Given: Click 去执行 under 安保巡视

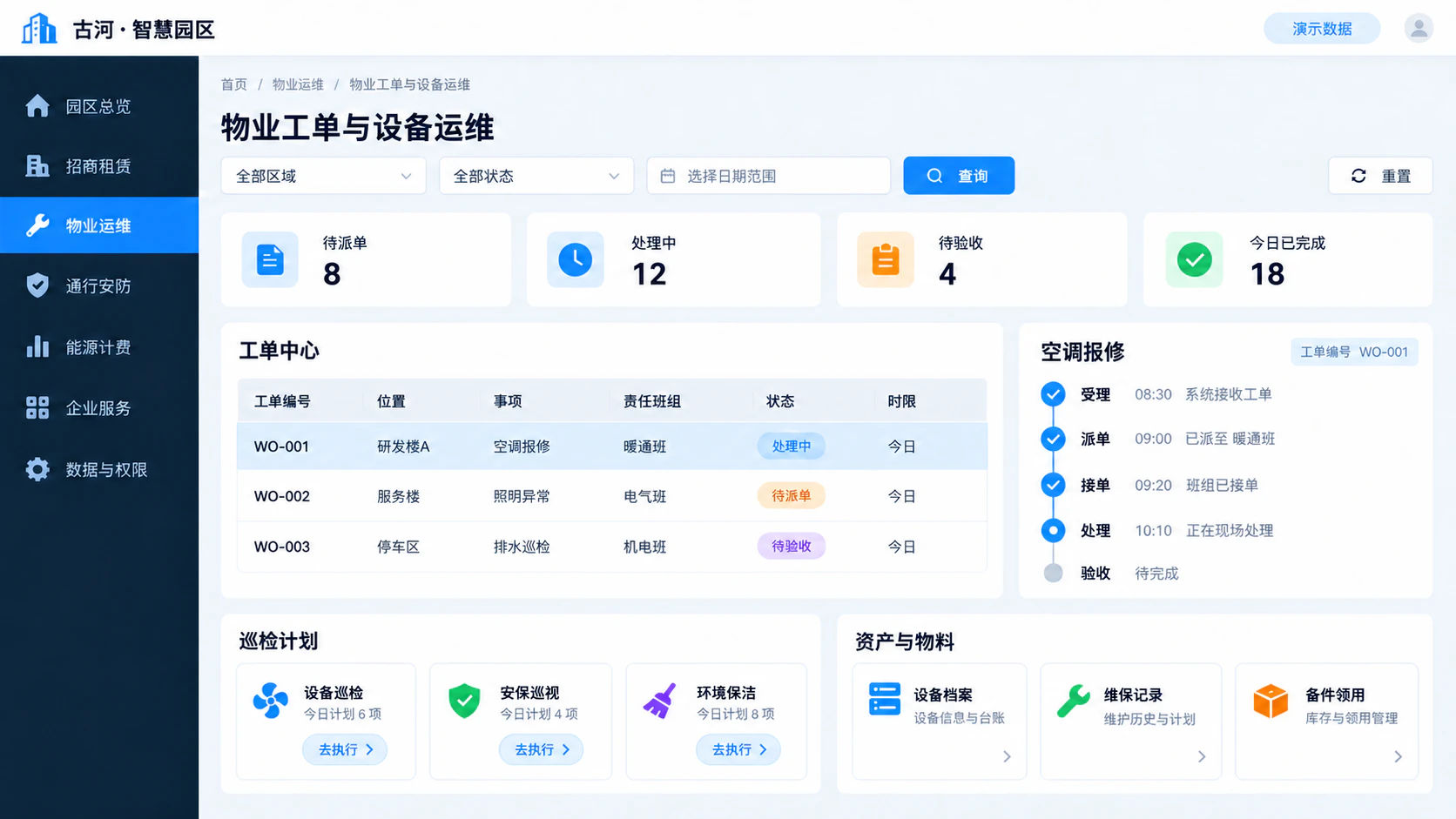Looking at the screenshot, I should coord(541,749).
